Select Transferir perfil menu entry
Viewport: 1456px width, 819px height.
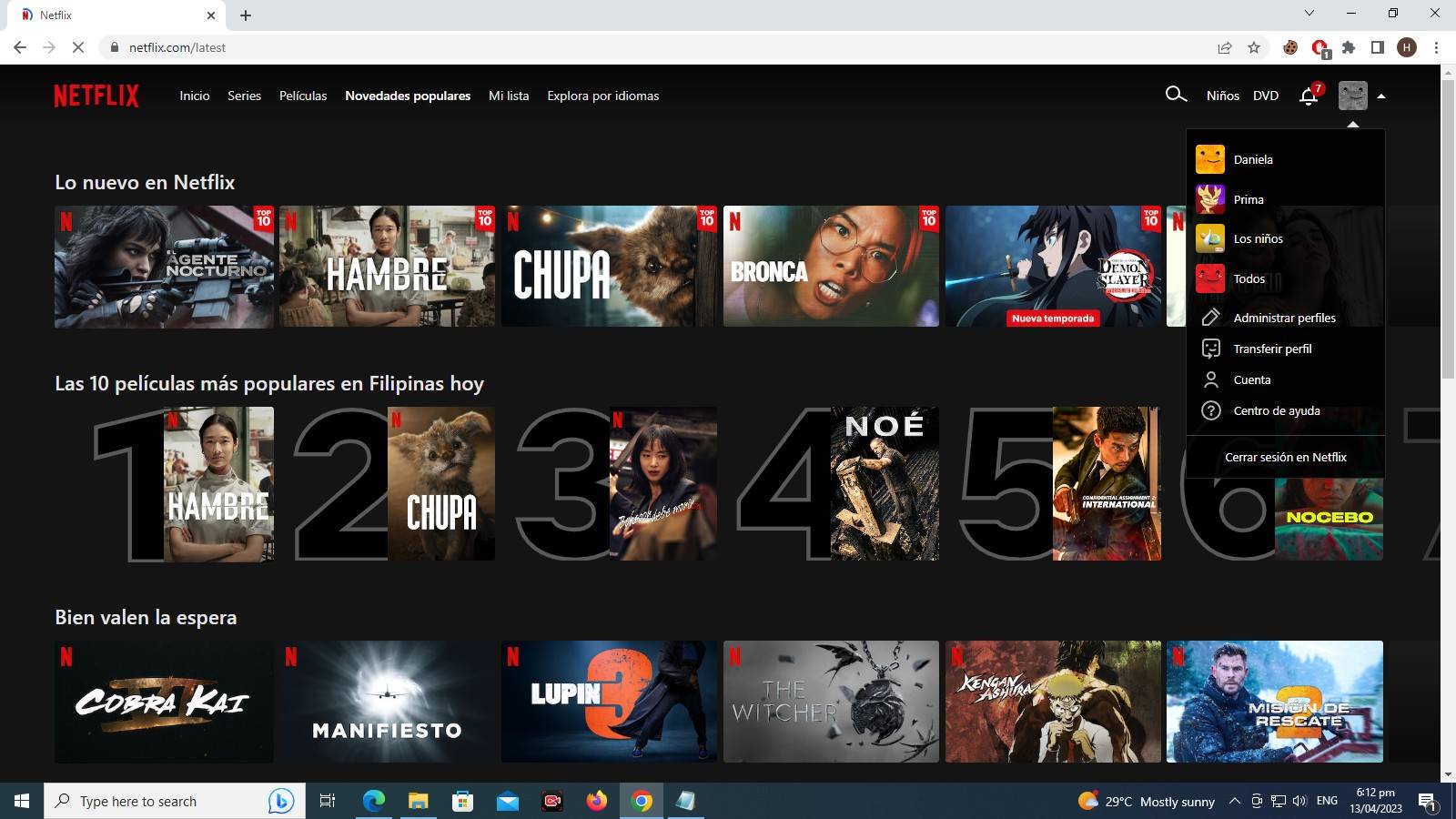[x=1272, y=349]
